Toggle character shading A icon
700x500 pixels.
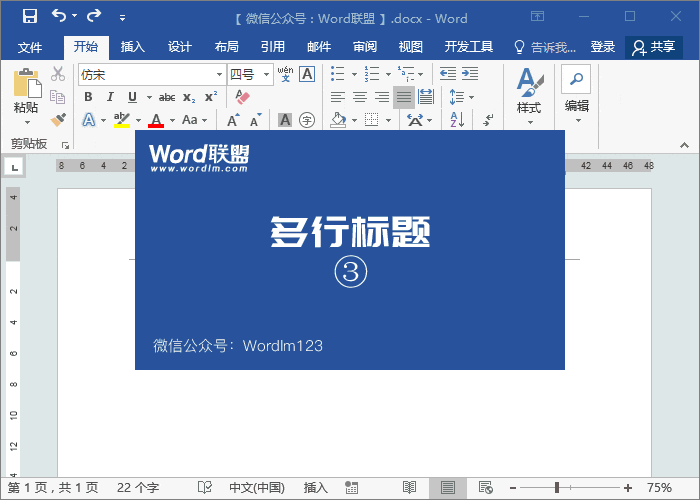point(285,120)
